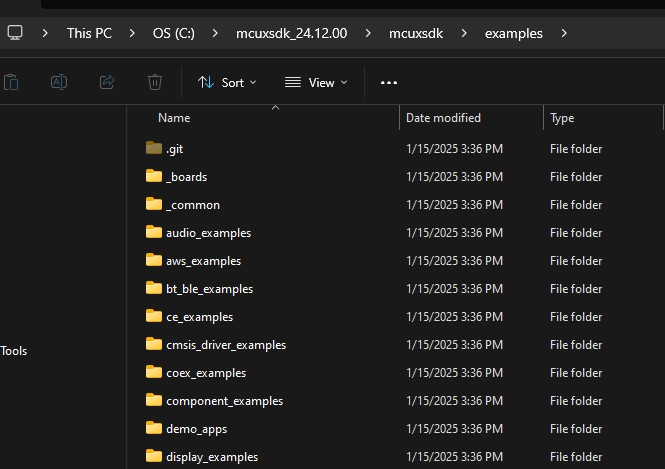Expand chevron after mcuxsdk breadcrumb
The height and width of the screenshot is (469, 665).
pos(464,33)
